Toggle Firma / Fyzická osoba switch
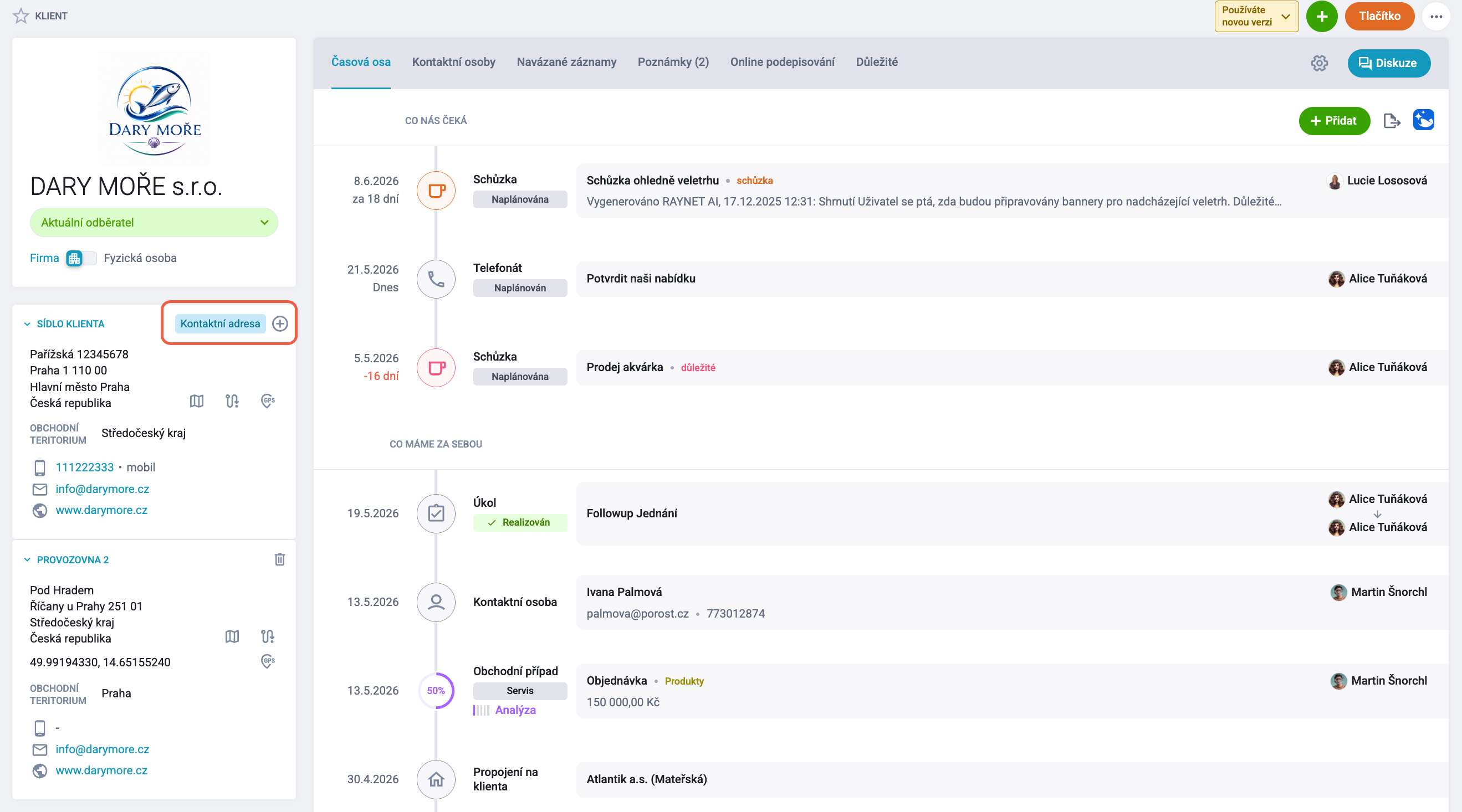This screenshot has width=1462, height=812. click(x=81, y=259)
